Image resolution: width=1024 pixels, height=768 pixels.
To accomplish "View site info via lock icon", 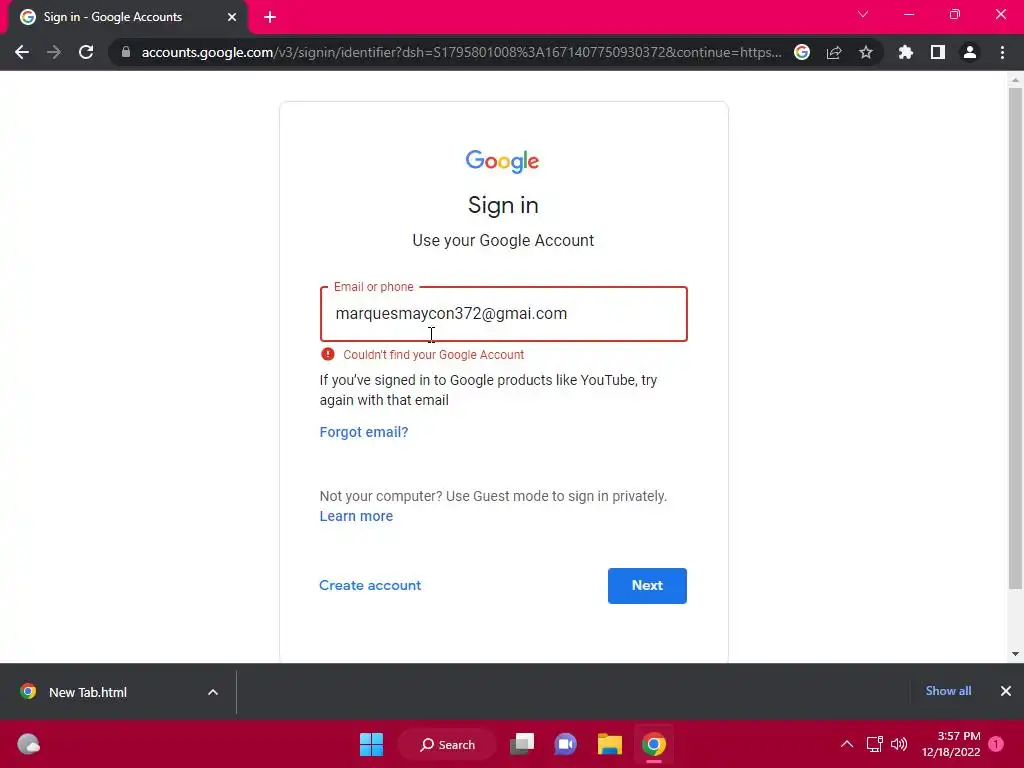I will point(126,52).
